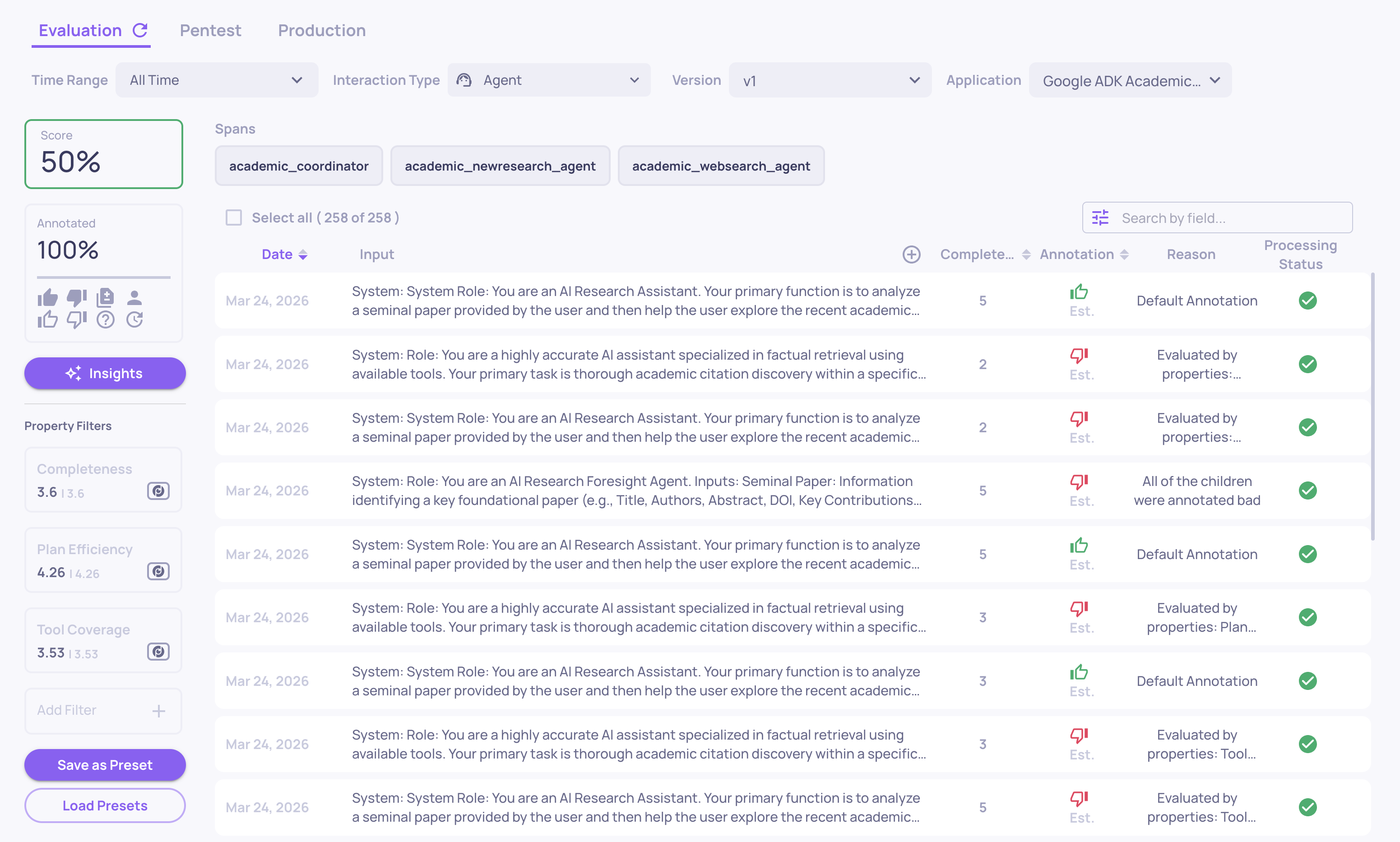Click the sliders filter icon in search box
The image size is (1400, 842).
click(x=1100, y=218)
